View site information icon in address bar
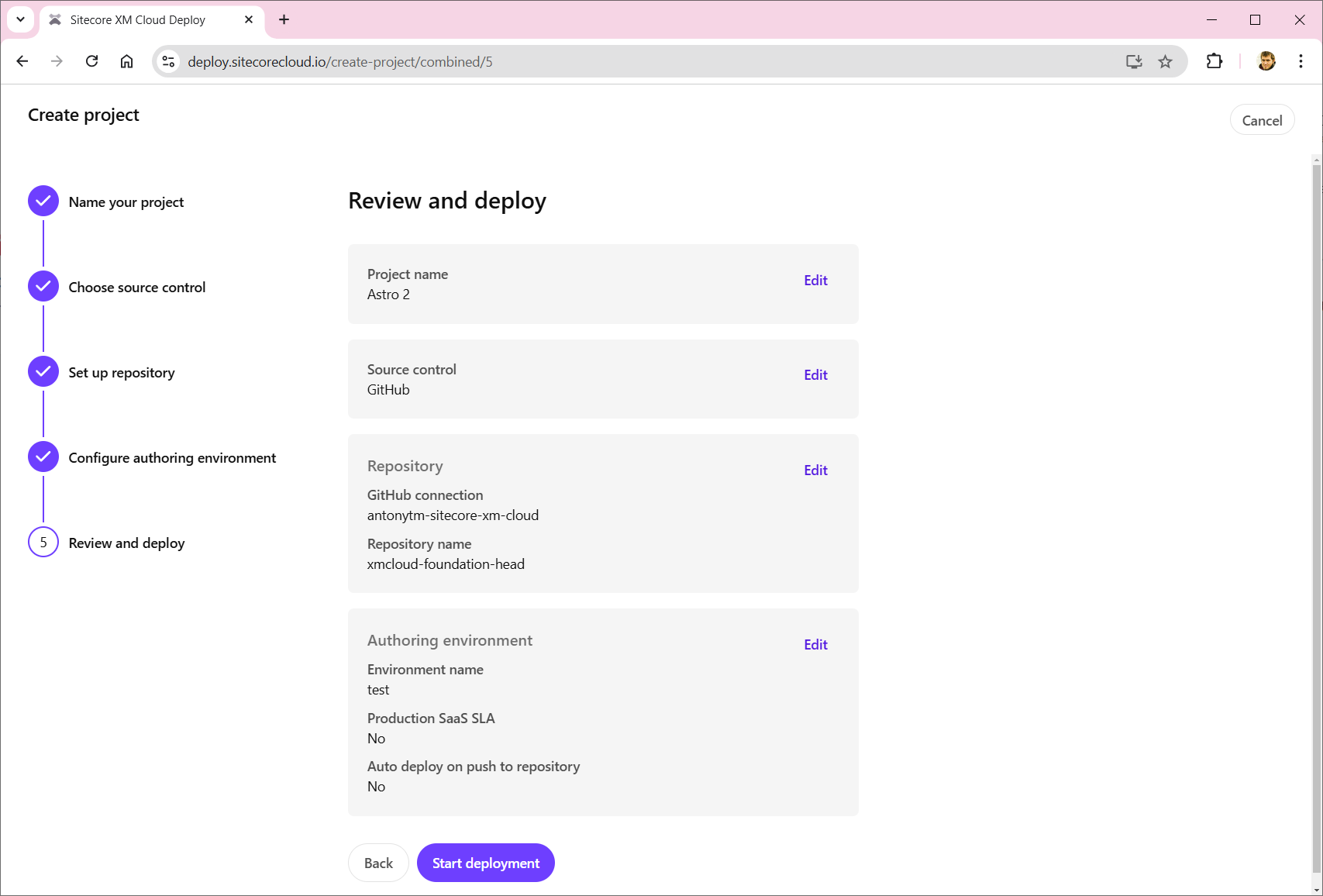 tap(168, 61)
